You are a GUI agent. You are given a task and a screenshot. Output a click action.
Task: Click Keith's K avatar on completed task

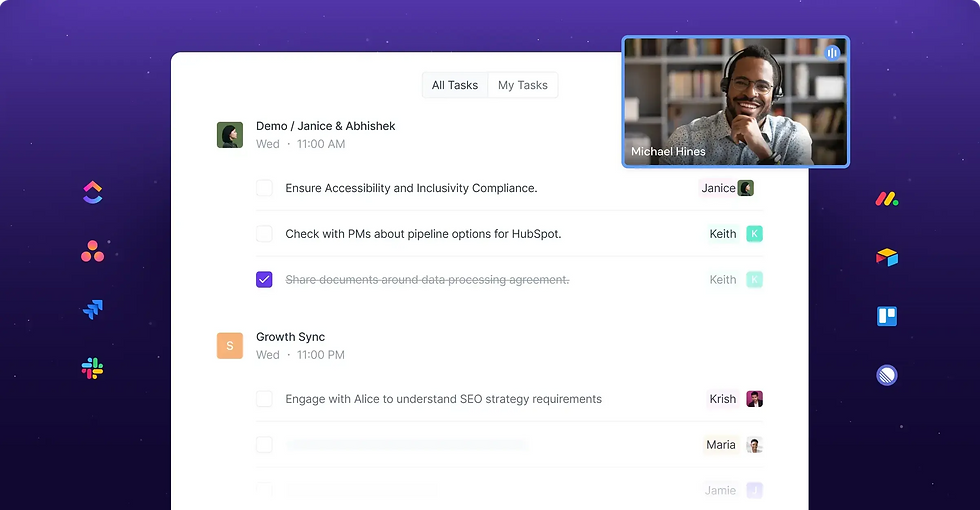pos(754,279)
